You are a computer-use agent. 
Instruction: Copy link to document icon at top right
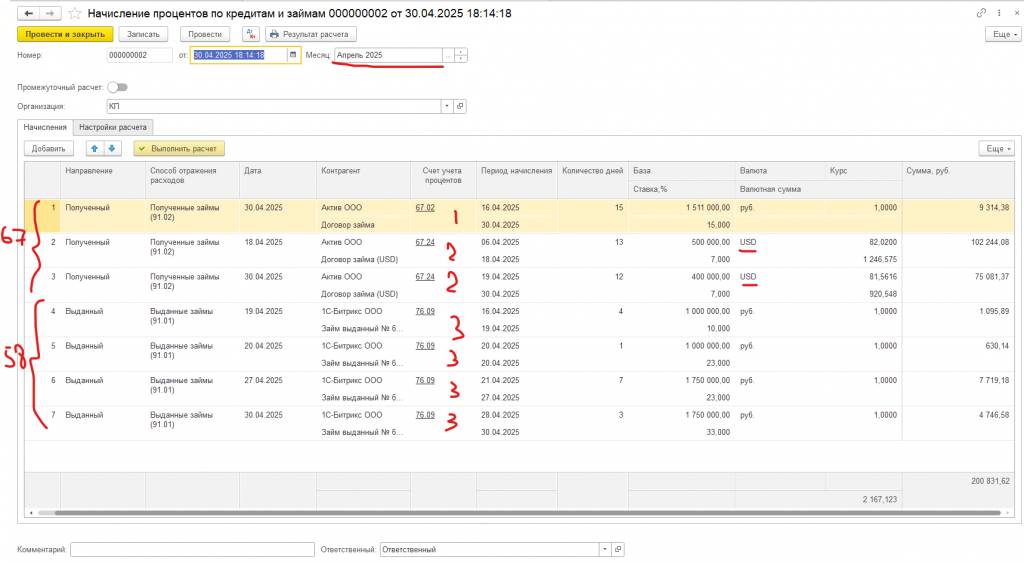[981, 12]
